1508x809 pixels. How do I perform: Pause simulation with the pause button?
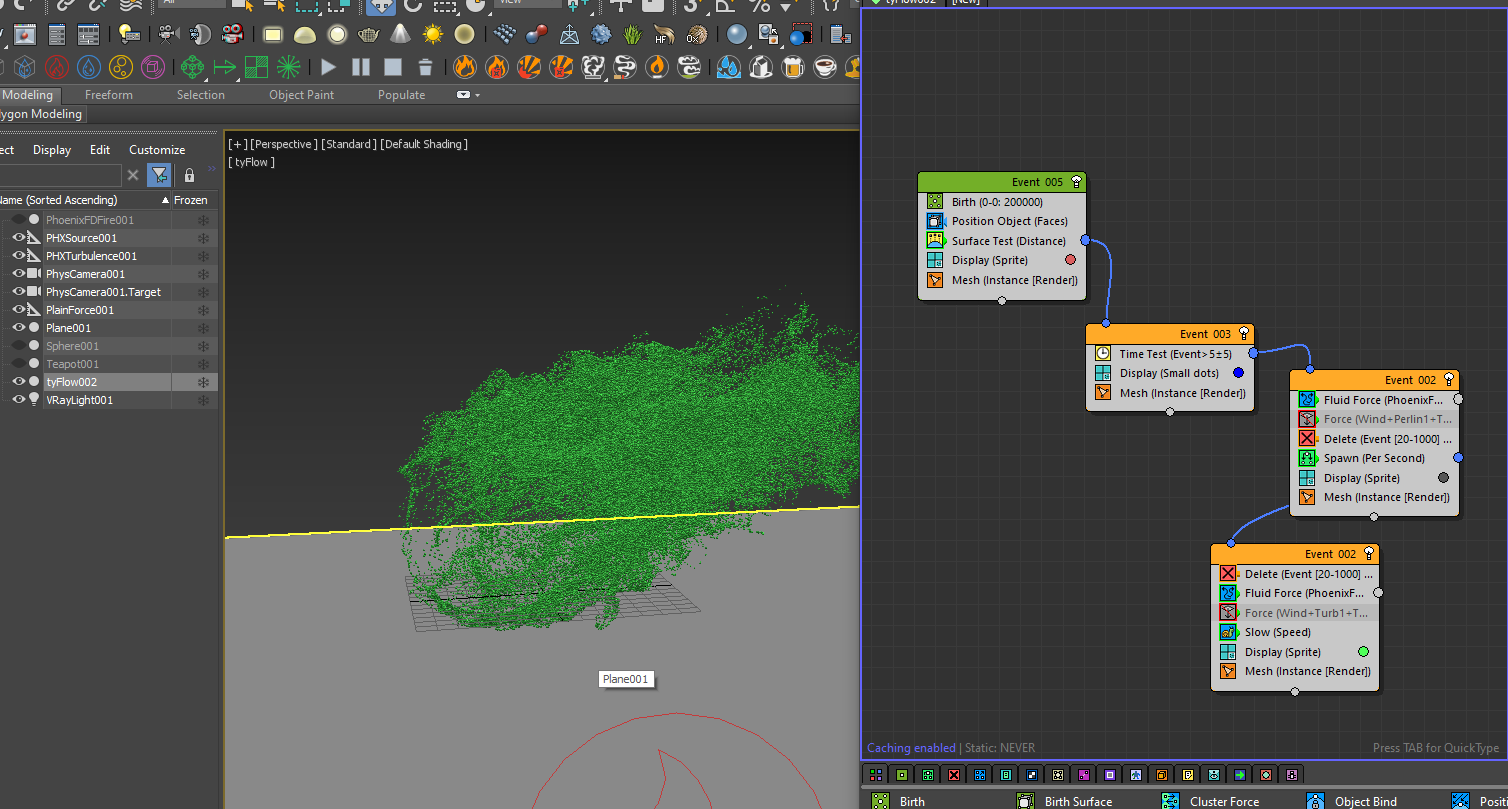tap(361, 67)
